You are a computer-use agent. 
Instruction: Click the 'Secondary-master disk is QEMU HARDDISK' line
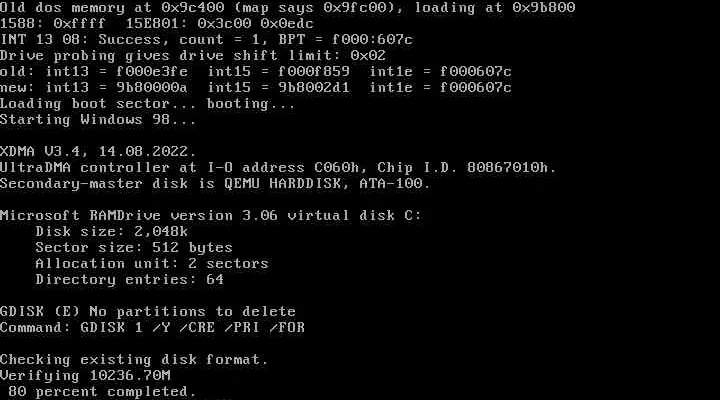pyautogui.click(x=215, y=184)
